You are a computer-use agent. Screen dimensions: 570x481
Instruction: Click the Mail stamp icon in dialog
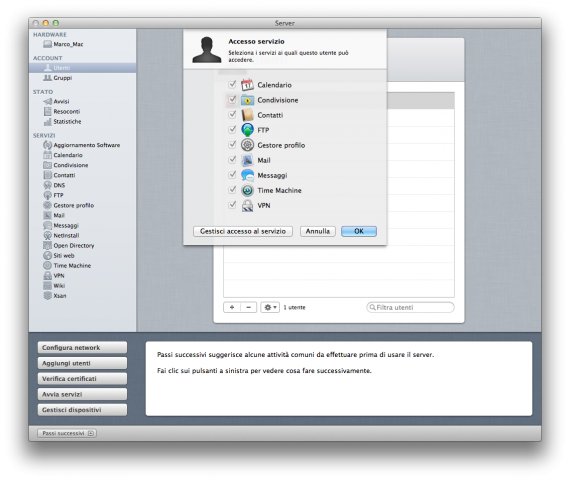247,160
